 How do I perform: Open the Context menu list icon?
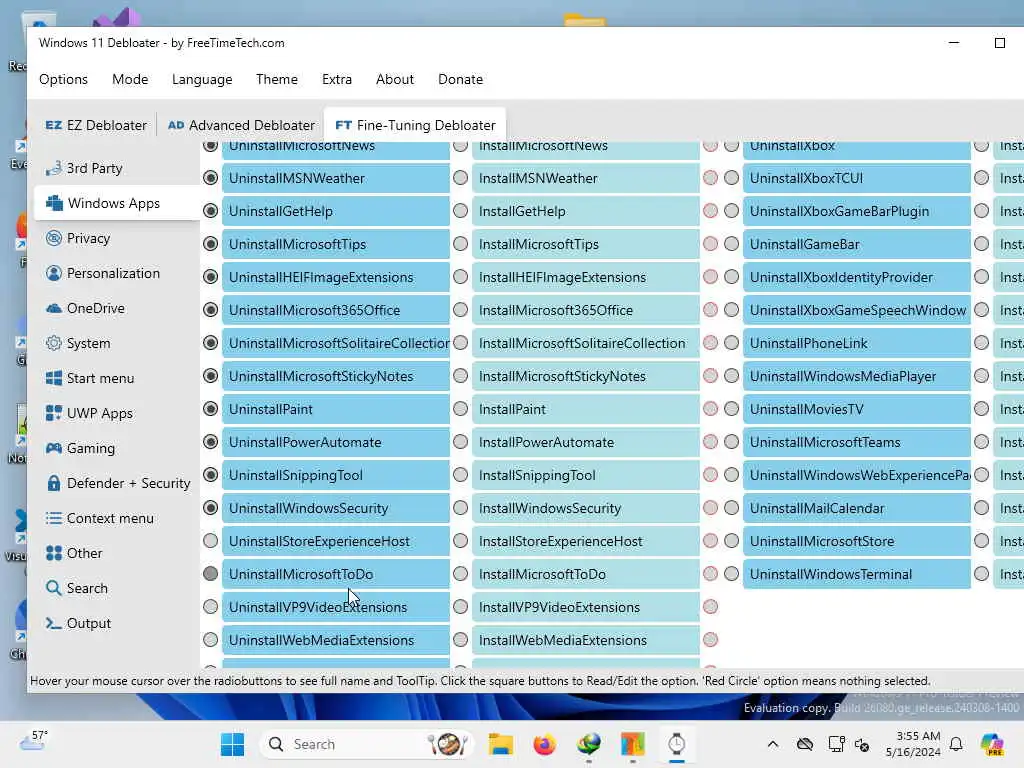(54, 518)
